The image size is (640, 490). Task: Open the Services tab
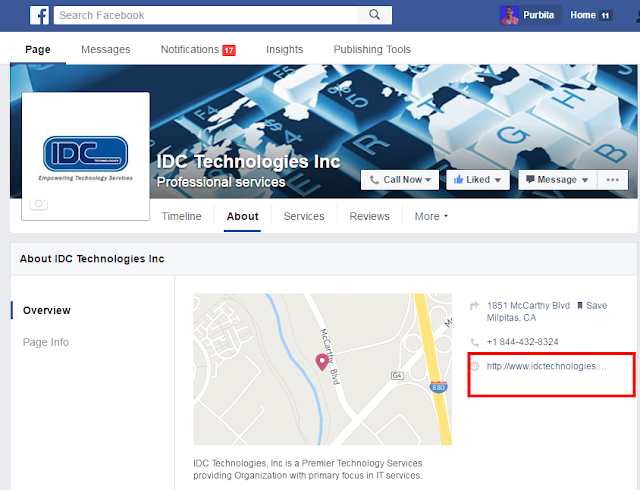tap(304, 216)
